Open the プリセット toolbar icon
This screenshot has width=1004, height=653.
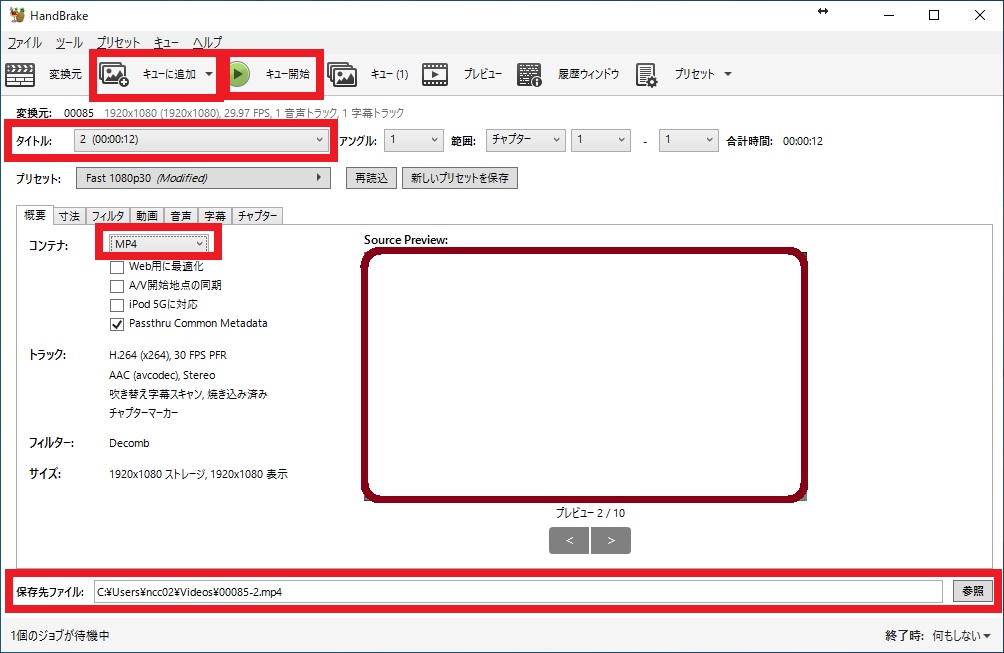tap(646, 74)
